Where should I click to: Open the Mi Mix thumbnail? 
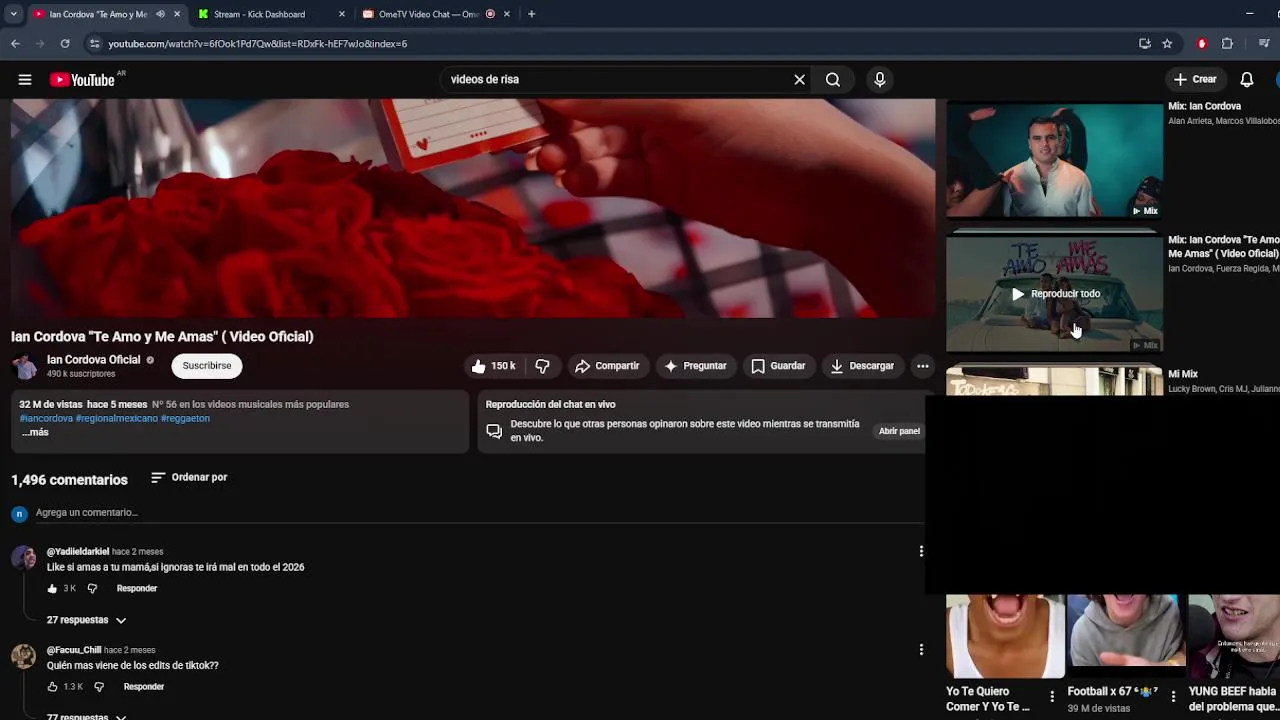(x=1054, y=381)
